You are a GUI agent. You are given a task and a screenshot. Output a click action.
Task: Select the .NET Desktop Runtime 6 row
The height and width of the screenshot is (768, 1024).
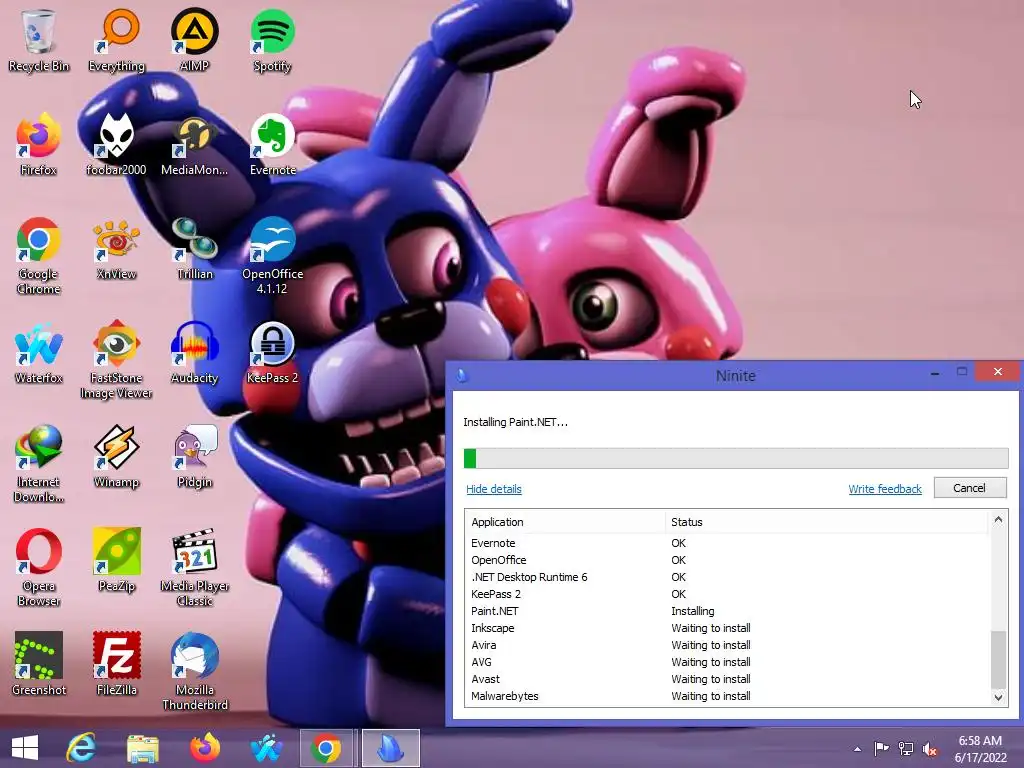[728, 577]
